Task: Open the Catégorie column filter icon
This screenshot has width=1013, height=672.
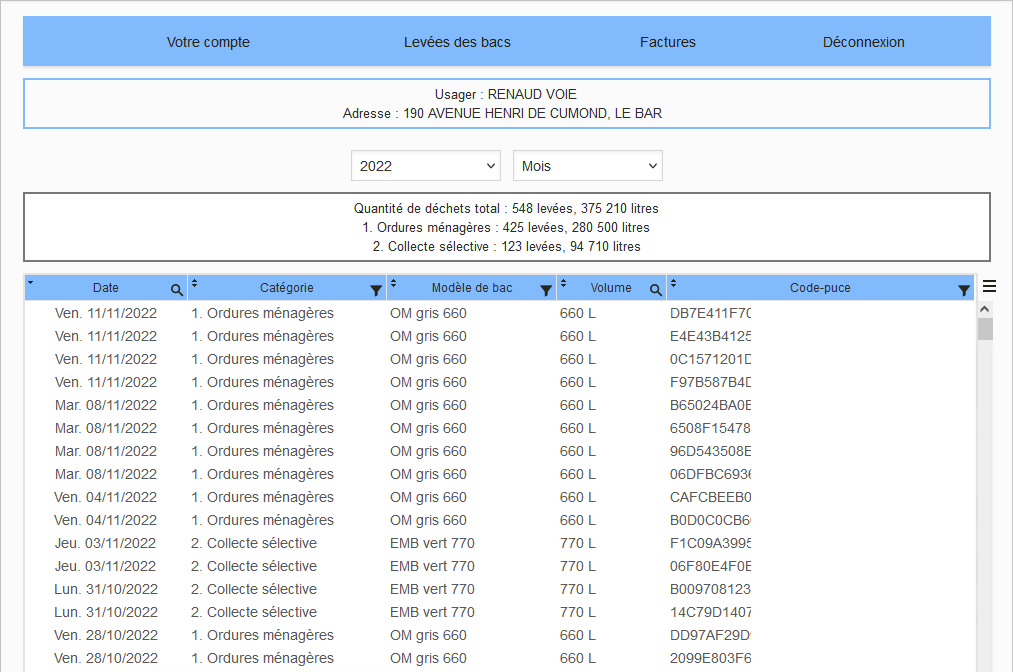Action: 376,290
